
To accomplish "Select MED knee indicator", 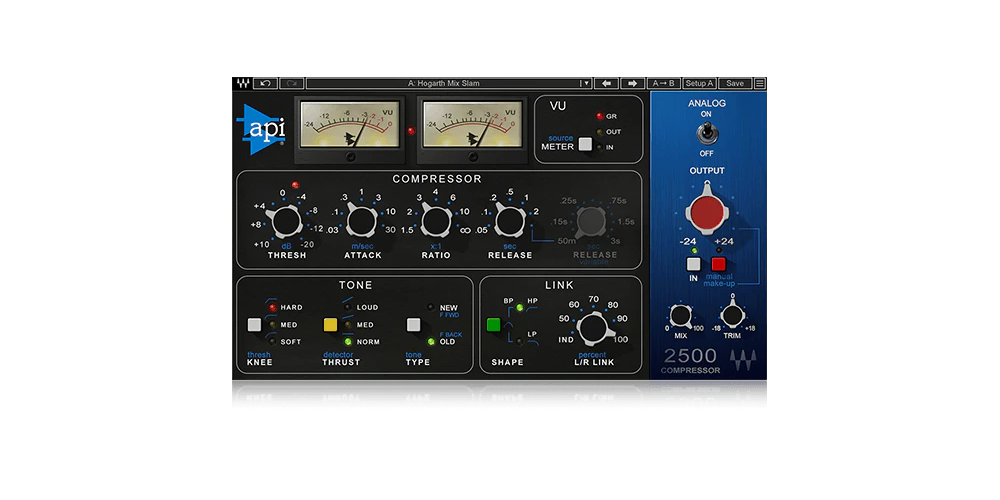I will click(x=273, y=325).
